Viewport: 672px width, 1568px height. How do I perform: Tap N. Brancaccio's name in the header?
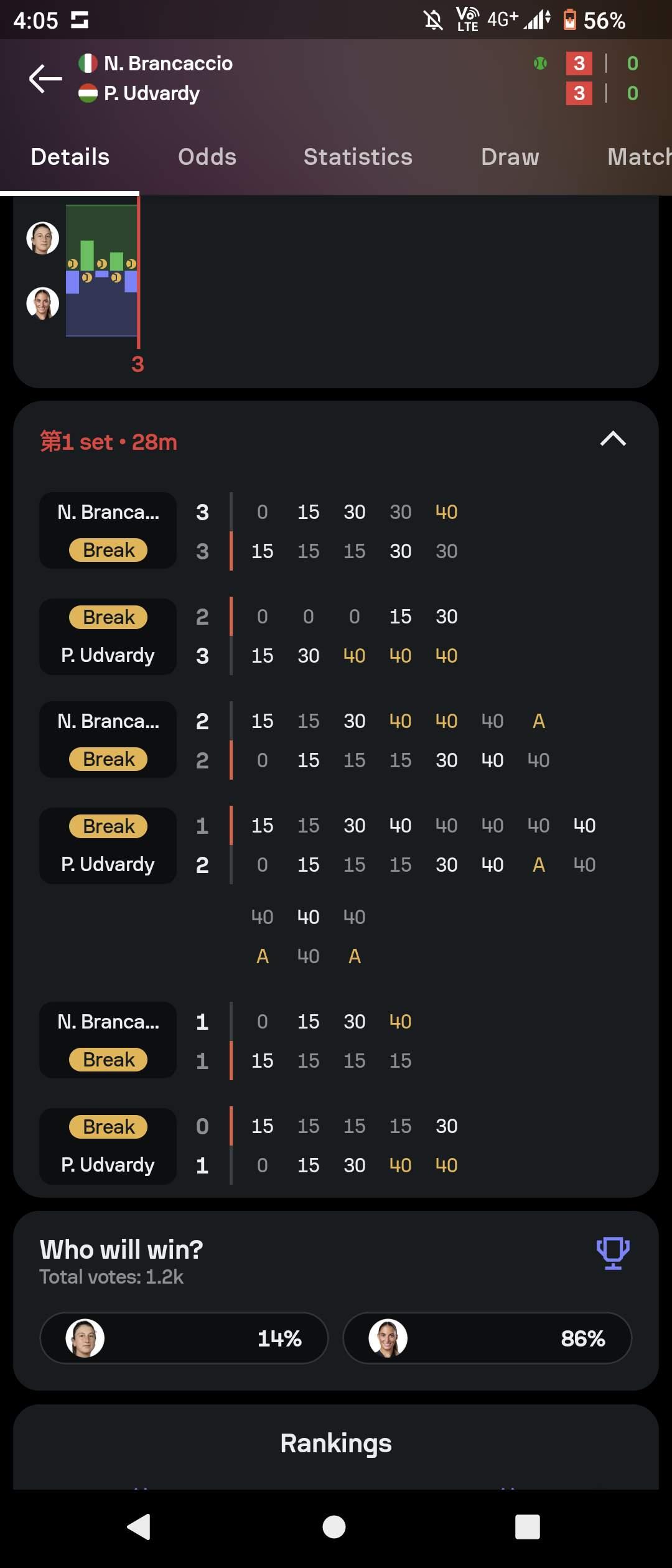168,63
